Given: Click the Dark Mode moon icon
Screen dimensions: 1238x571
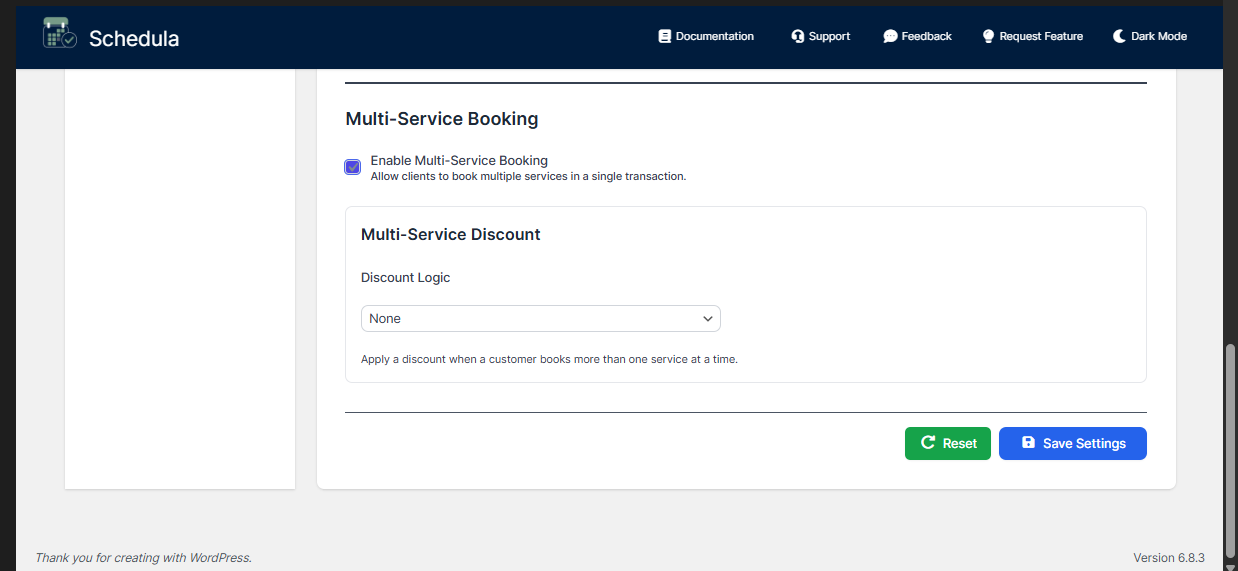Looking at the screenshot, I should 1119,36.
